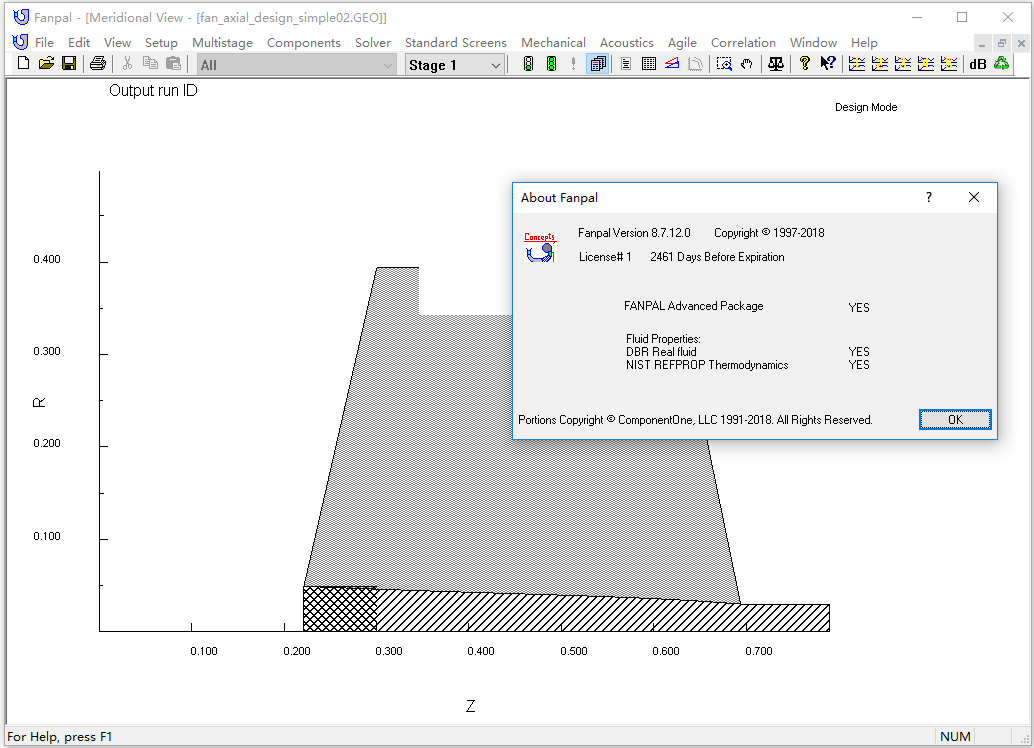This screenshot has height=748, width=1034.
Task: Click the first yellow-blue chart icon
Action: [857, 64]
